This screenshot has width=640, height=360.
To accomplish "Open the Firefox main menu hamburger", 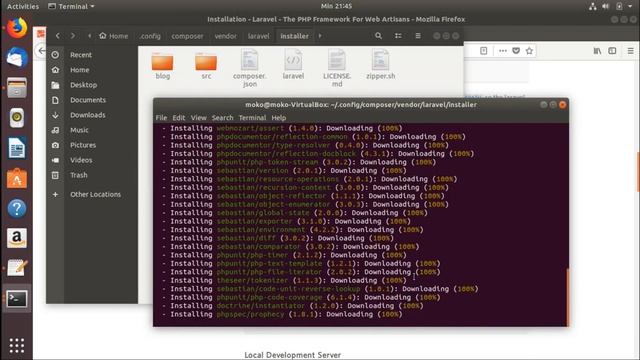I will coord(631,51).
